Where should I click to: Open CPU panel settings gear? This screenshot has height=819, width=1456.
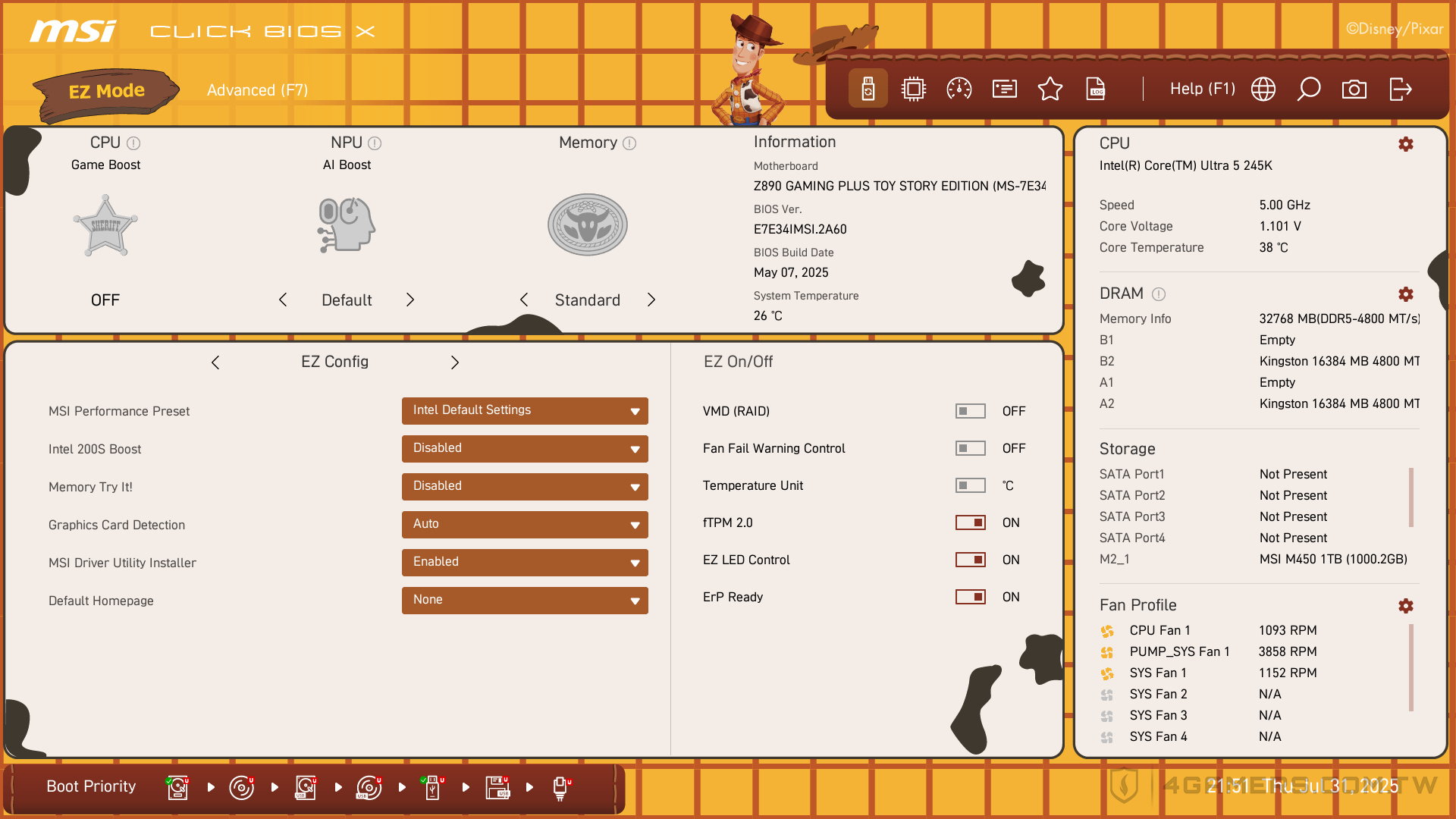(x=1406, y=144)
